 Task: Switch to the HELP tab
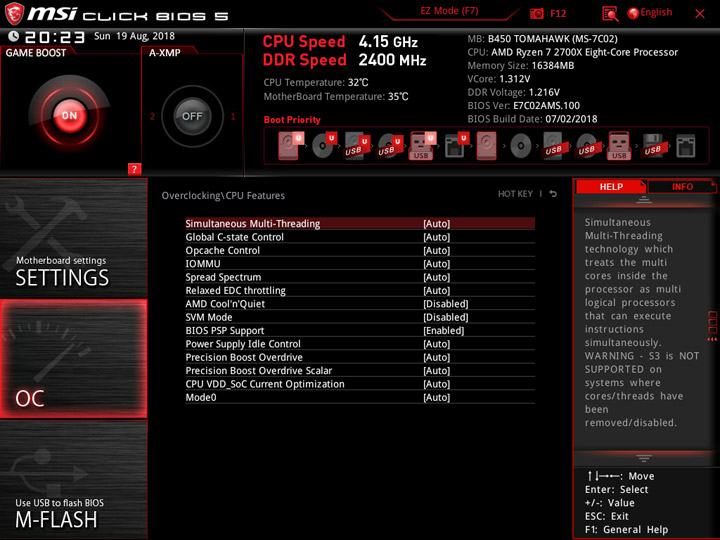(611, 186)
